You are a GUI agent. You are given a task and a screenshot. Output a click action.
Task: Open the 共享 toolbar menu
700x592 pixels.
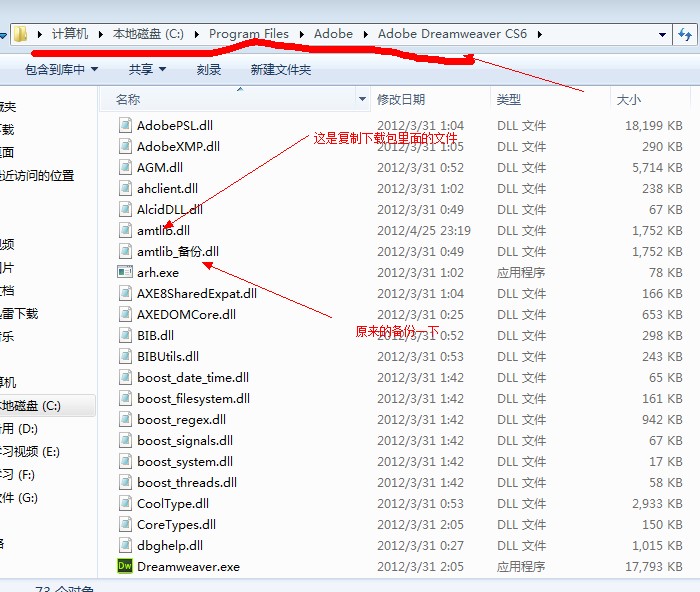pyautogui.click(x=147, y=70)
